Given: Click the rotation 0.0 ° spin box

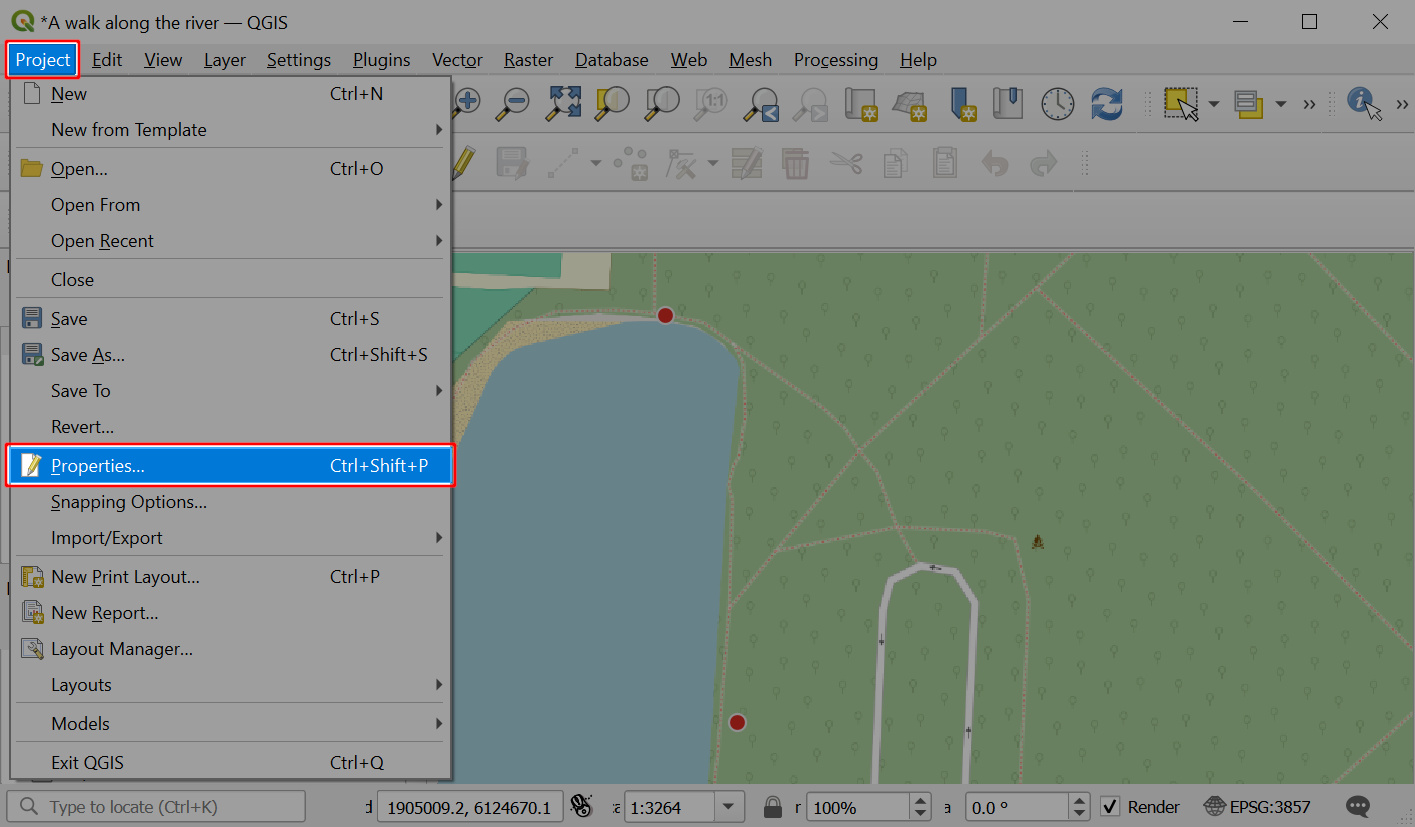Looking at the screenshot, I should [1028, 807].
